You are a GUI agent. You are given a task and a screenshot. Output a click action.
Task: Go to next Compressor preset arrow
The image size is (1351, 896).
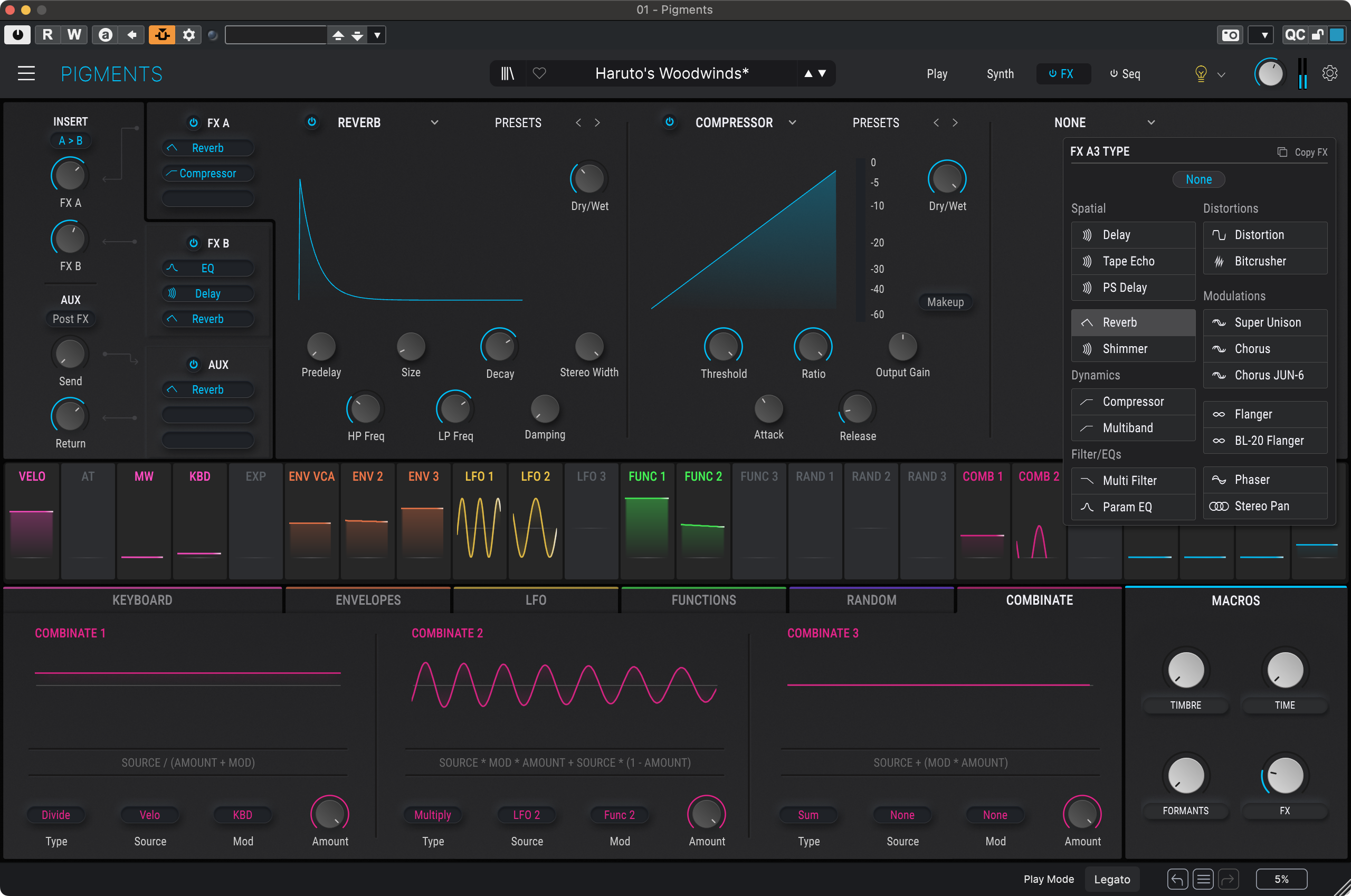955,122
